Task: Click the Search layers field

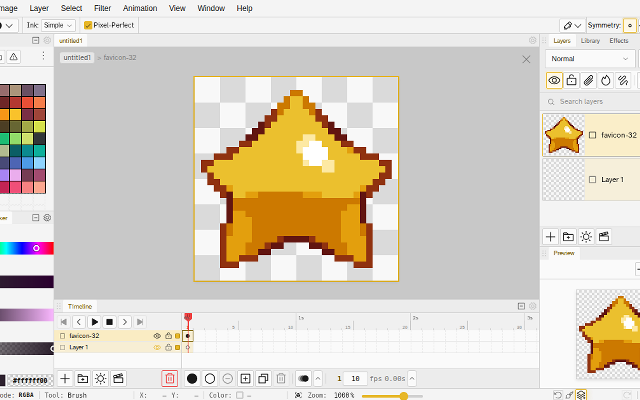Action: [592, 102]
